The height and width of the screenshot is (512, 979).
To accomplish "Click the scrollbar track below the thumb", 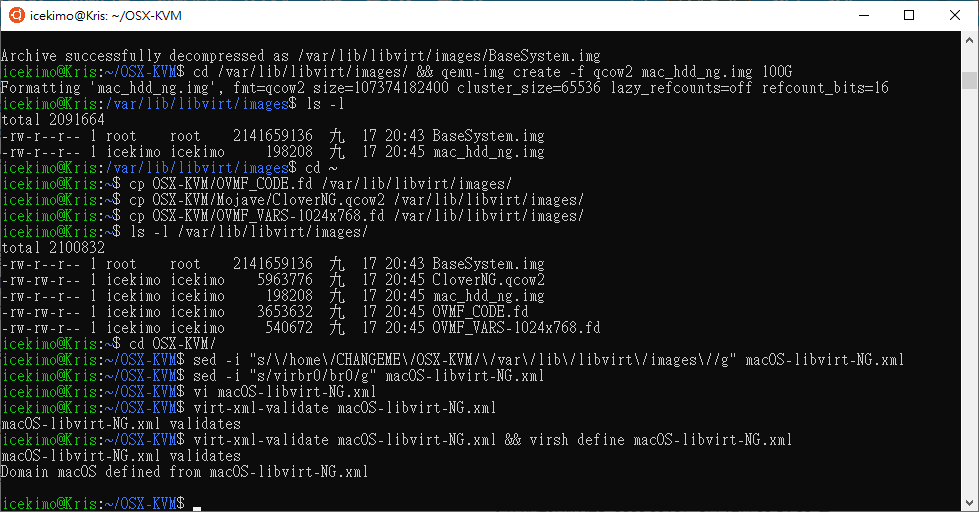I will 969,293.
